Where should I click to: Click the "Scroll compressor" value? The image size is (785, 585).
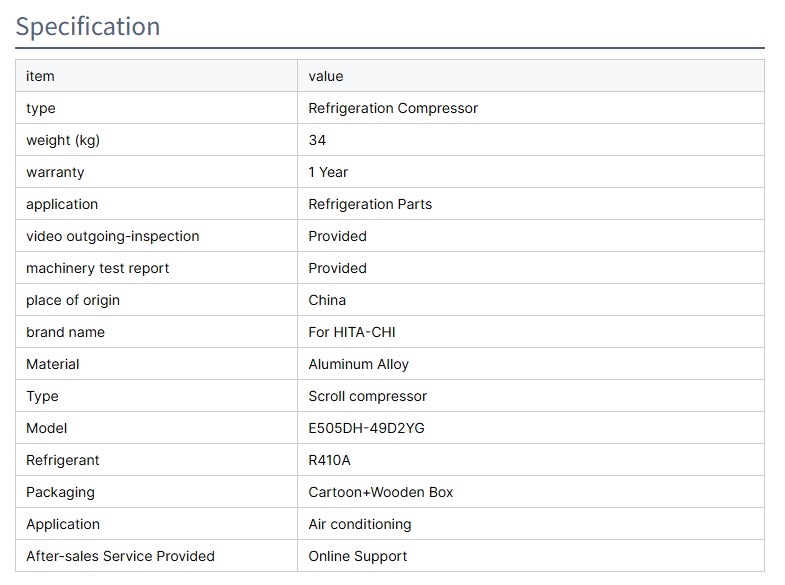(367, 396)
